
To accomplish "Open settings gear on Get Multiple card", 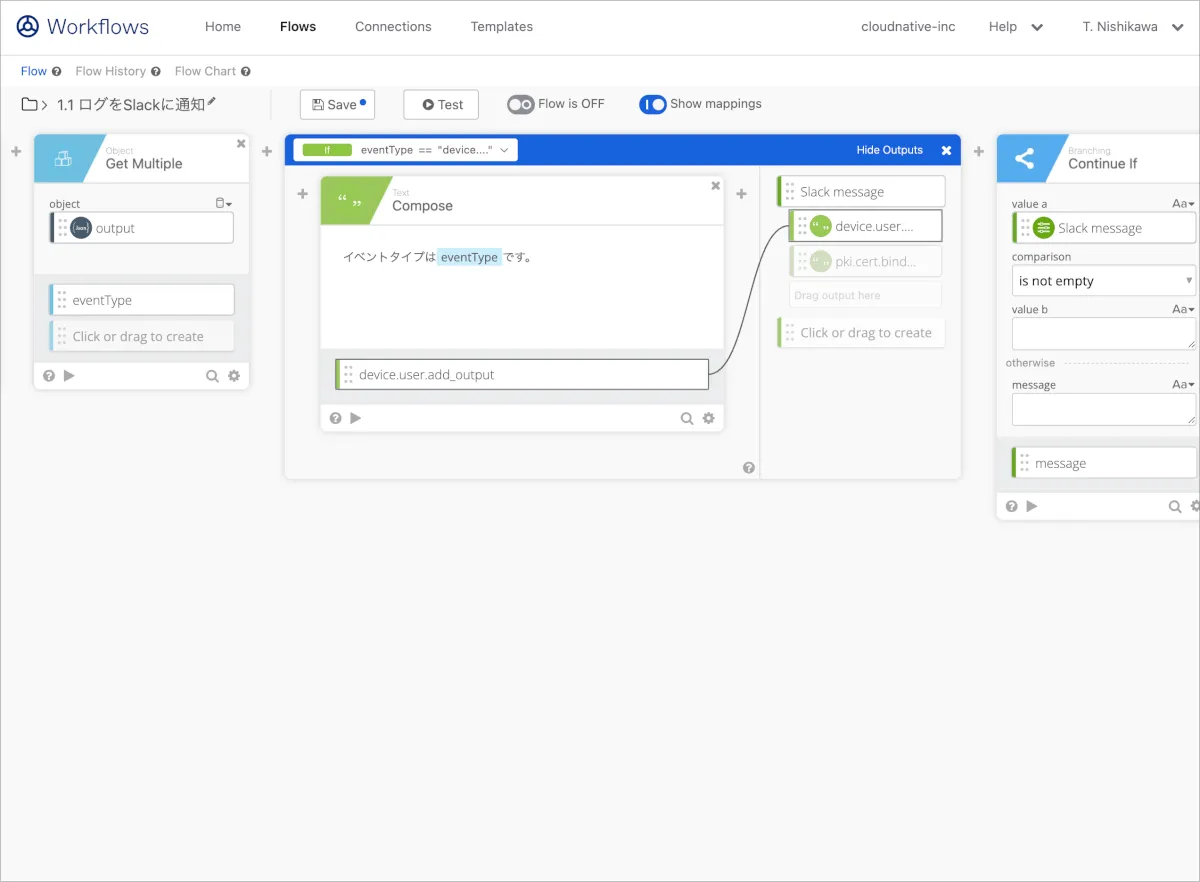I will (x=234, y=376).
